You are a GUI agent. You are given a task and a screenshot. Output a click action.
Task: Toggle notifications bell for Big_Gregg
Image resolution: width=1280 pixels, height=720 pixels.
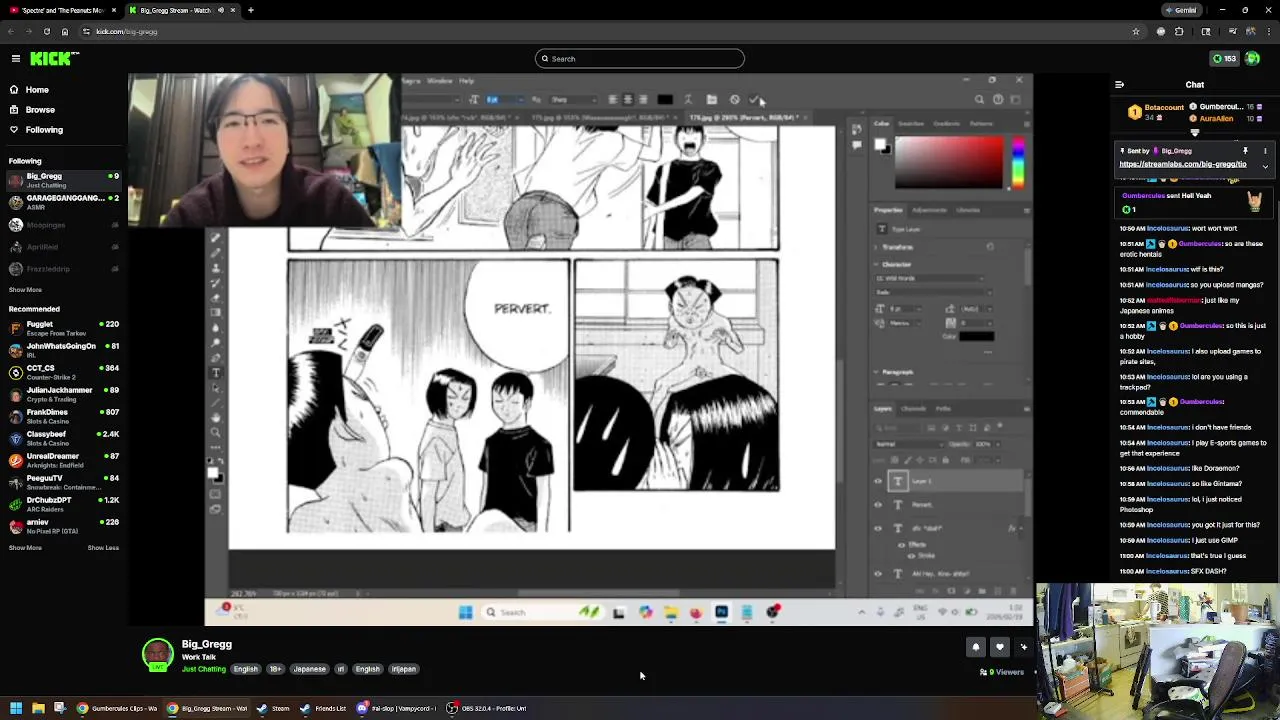coord(976,648)
